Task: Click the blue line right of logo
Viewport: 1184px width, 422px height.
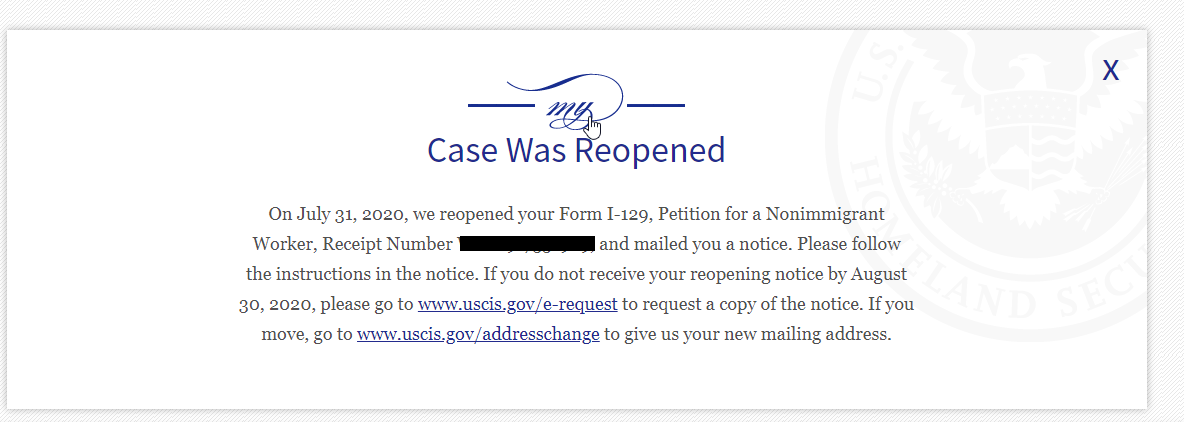Action: coord(655,105)
